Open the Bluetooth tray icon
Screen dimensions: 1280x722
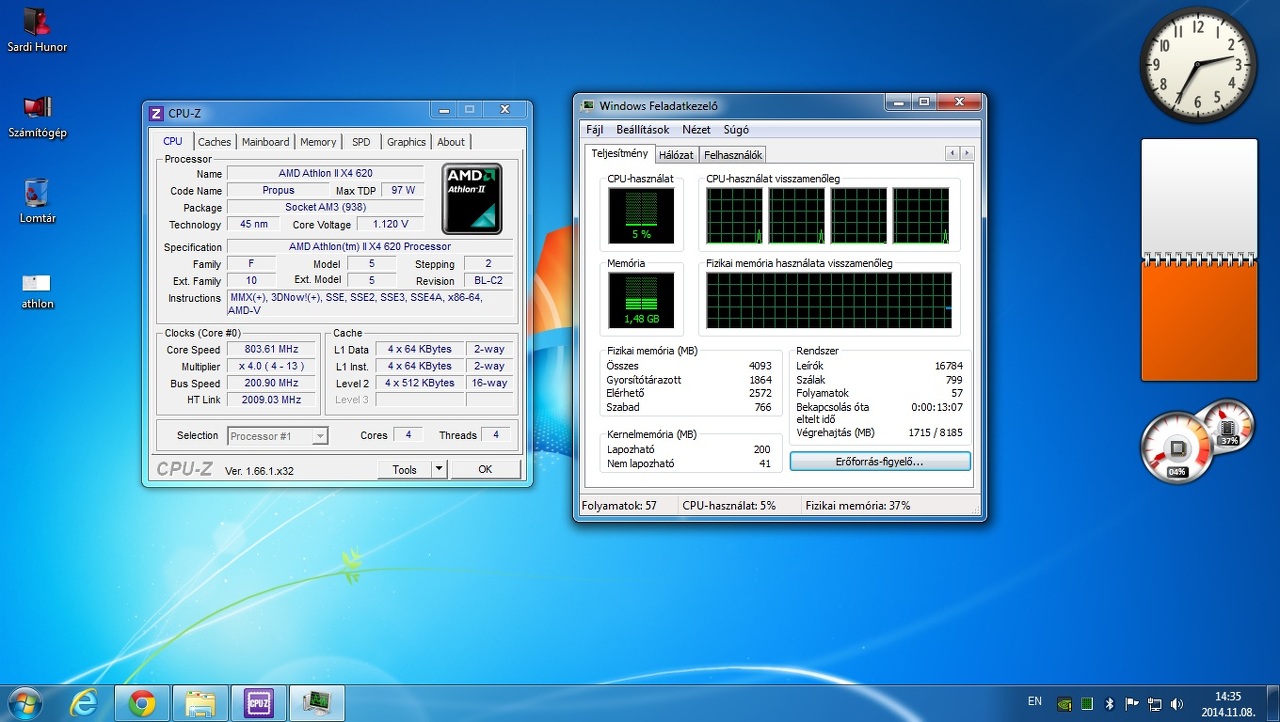click(x=1110, y=703)
